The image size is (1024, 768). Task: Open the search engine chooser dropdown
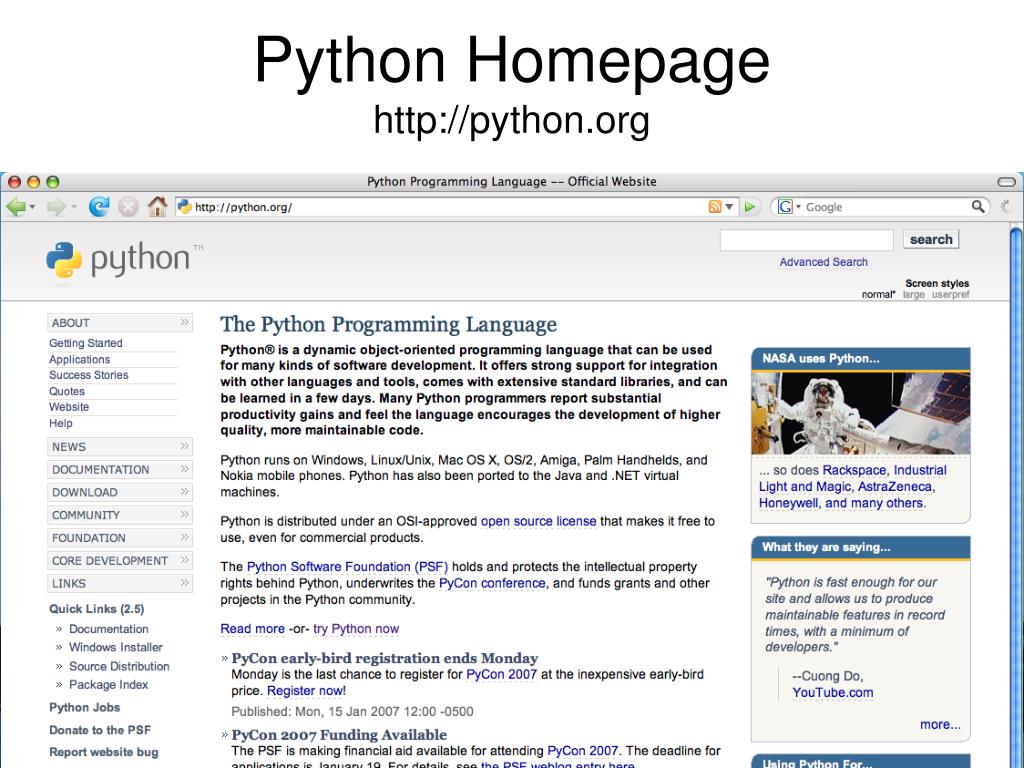coord(798,207)
